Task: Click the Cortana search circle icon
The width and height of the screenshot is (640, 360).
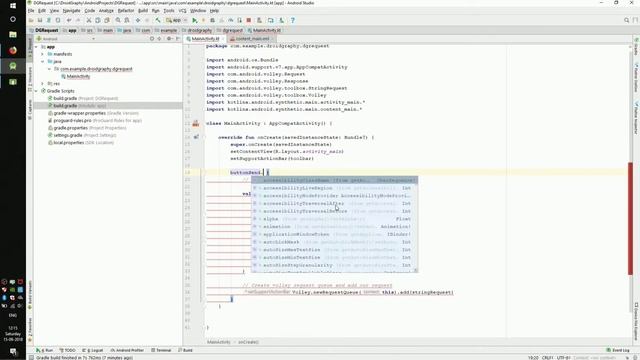Action: 13,19
